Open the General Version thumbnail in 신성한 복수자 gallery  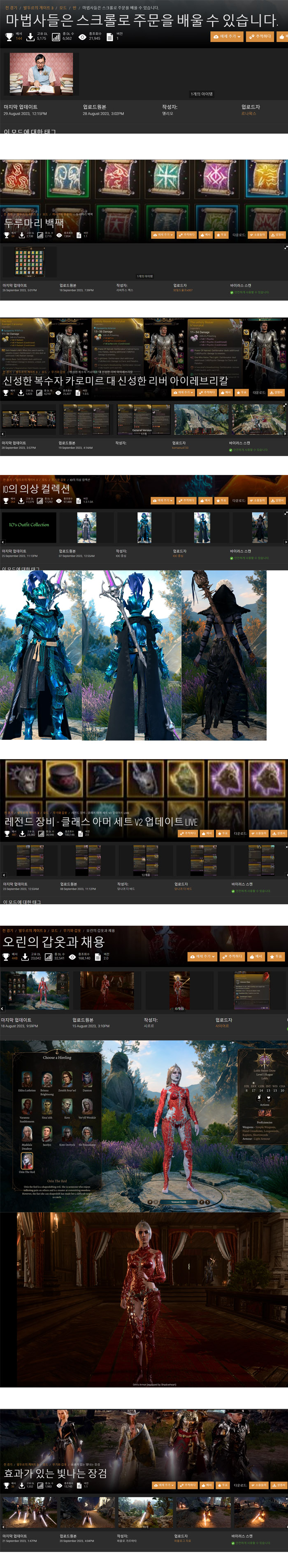(144, 419)
